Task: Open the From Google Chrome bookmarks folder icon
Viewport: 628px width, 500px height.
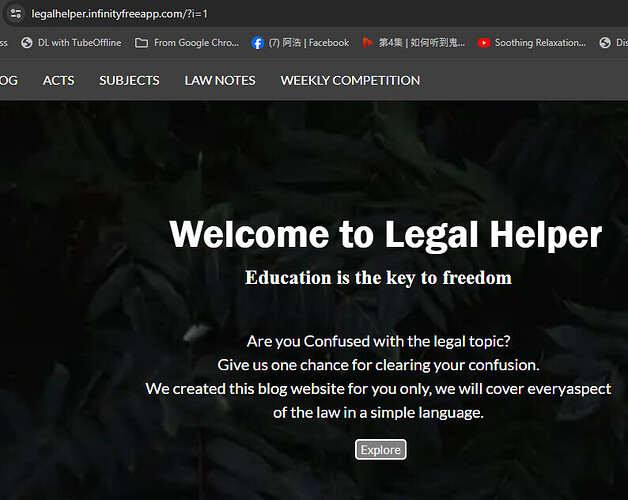Action: (141, 42)
